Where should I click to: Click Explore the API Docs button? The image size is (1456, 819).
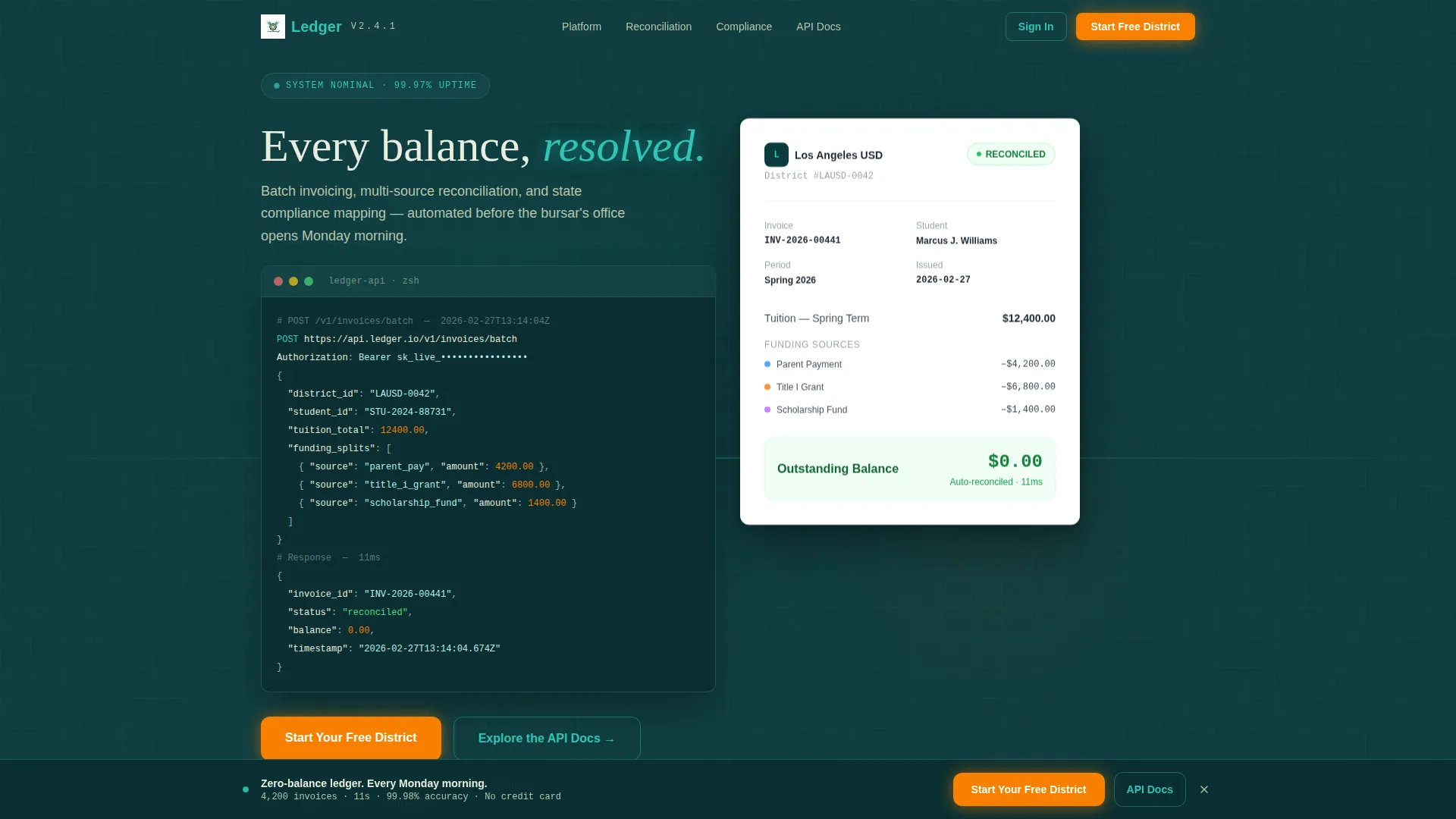(x=547, y=739)
